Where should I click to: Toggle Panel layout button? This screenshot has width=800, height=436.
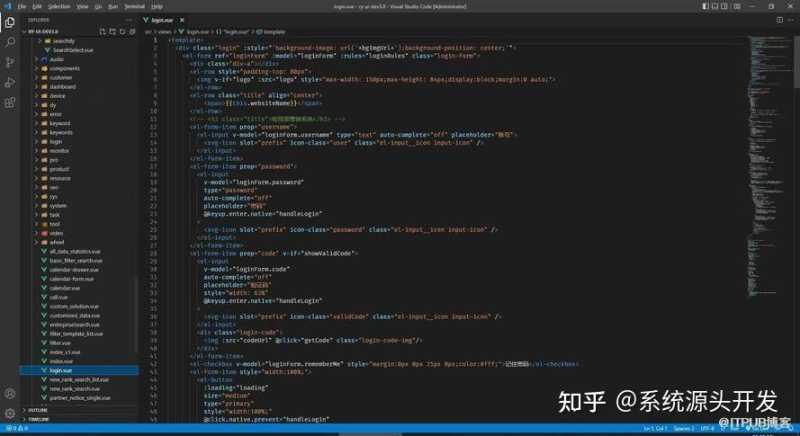(715, 7)
